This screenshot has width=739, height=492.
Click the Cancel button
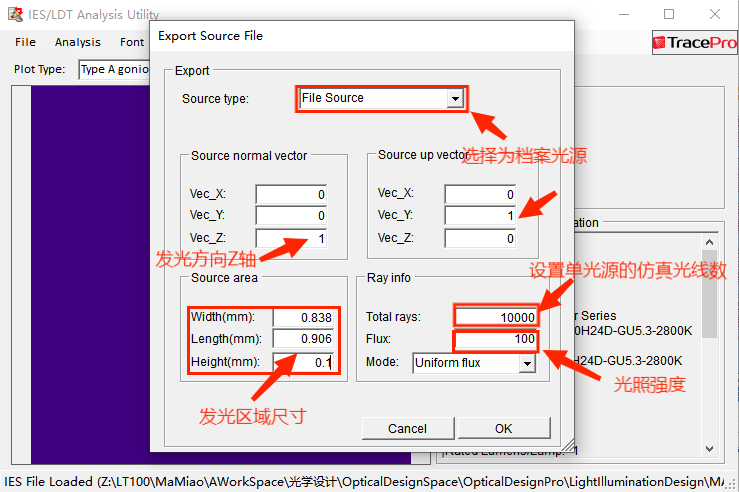(x=408, y=428)
